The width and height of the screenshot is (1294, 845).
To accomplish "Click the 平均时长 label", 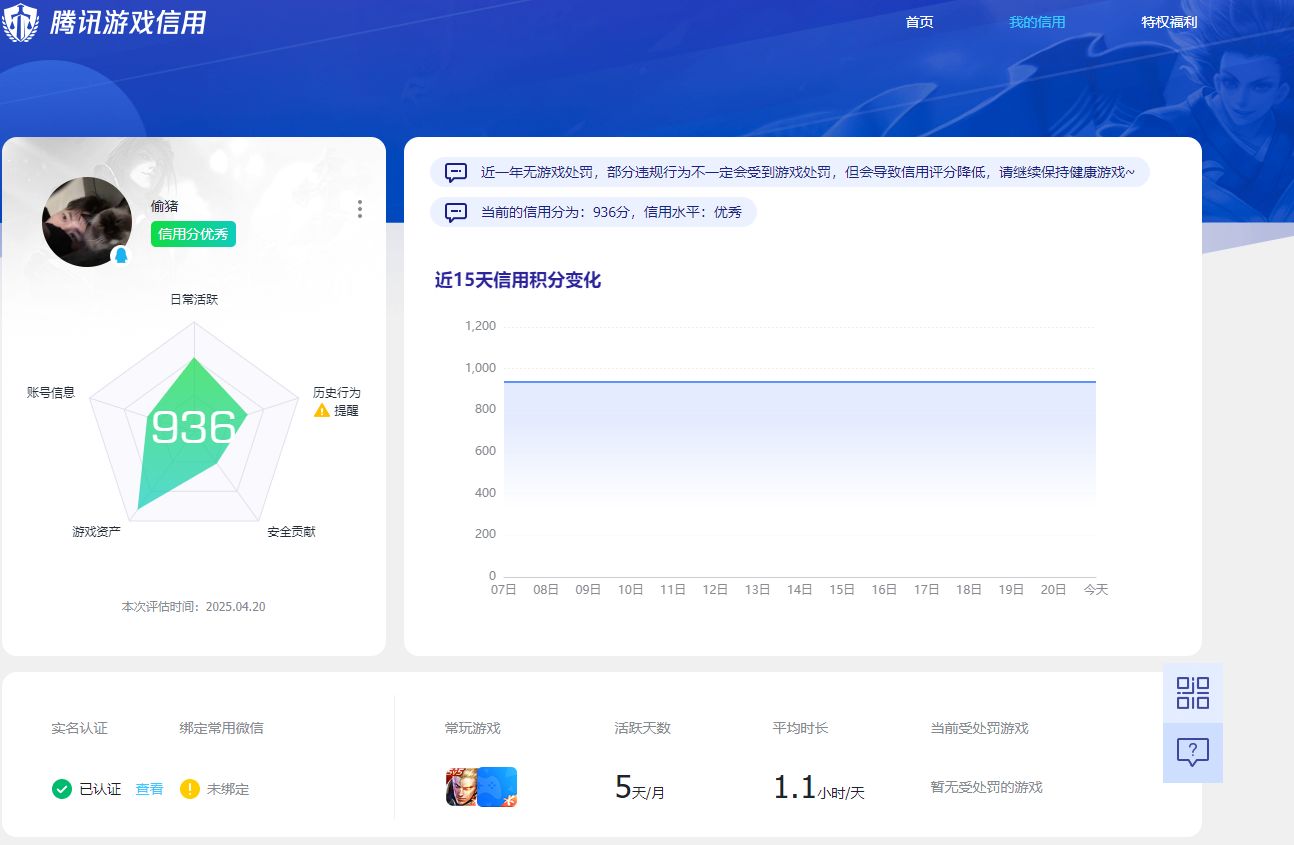I will coord(800,728).
